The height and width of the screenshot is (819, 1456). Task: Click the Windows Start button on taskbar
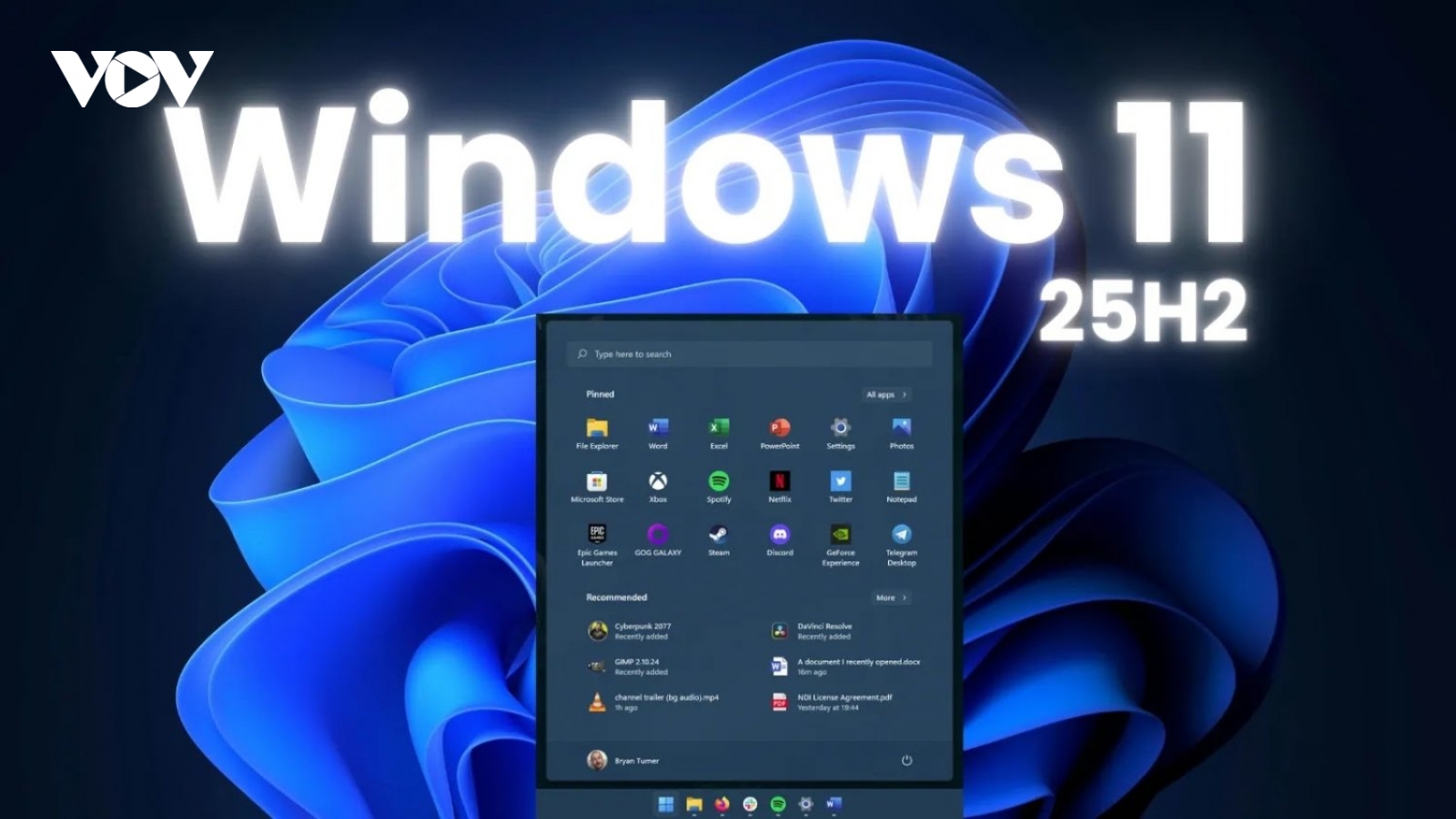[666, 804]
